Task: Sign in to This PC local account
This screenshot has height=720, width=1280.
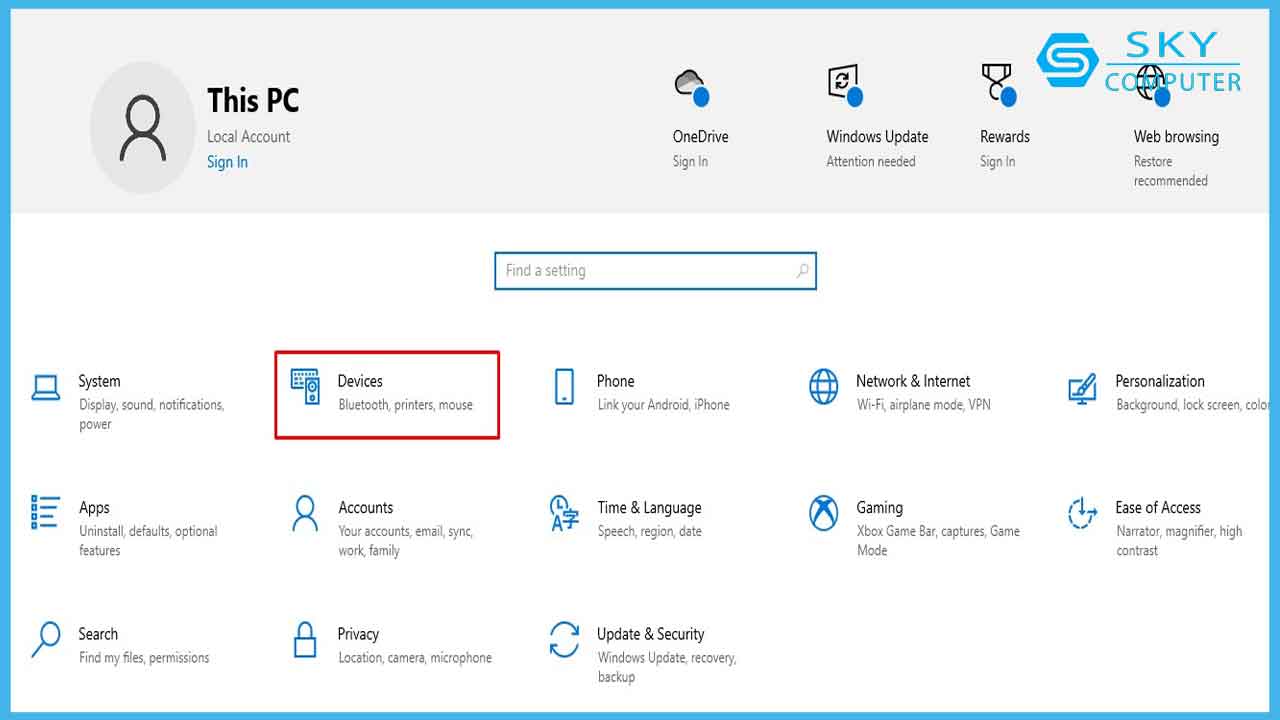Action: coord(227,162)
